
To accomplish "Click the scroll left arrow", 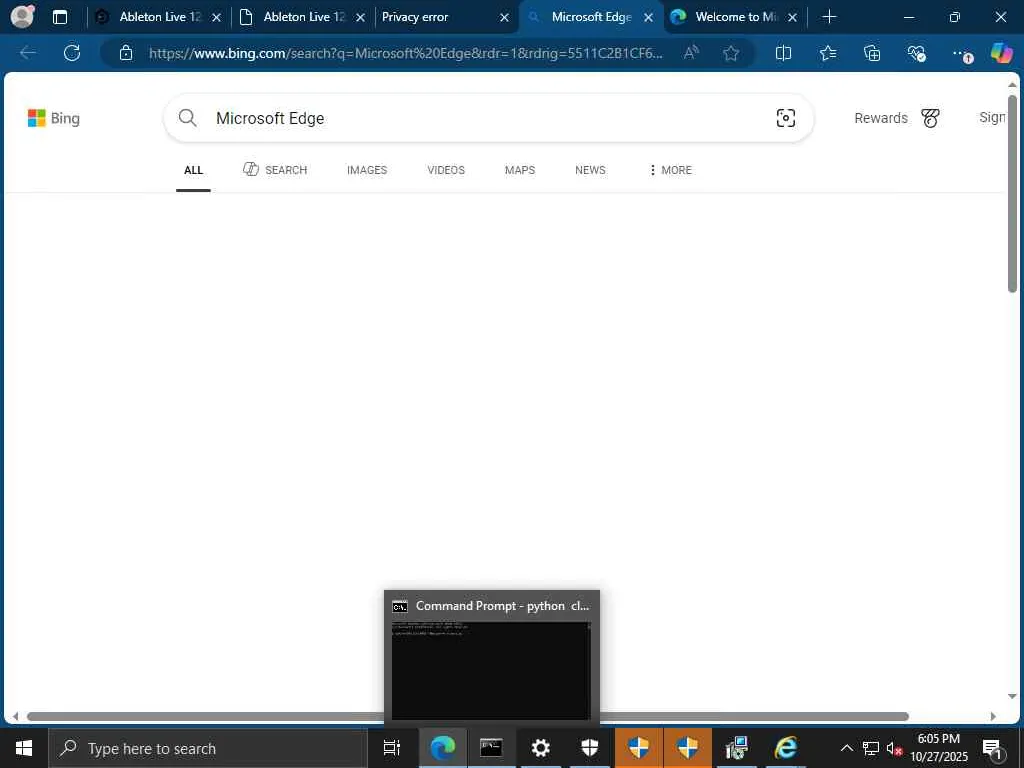I will pos(16,716).
